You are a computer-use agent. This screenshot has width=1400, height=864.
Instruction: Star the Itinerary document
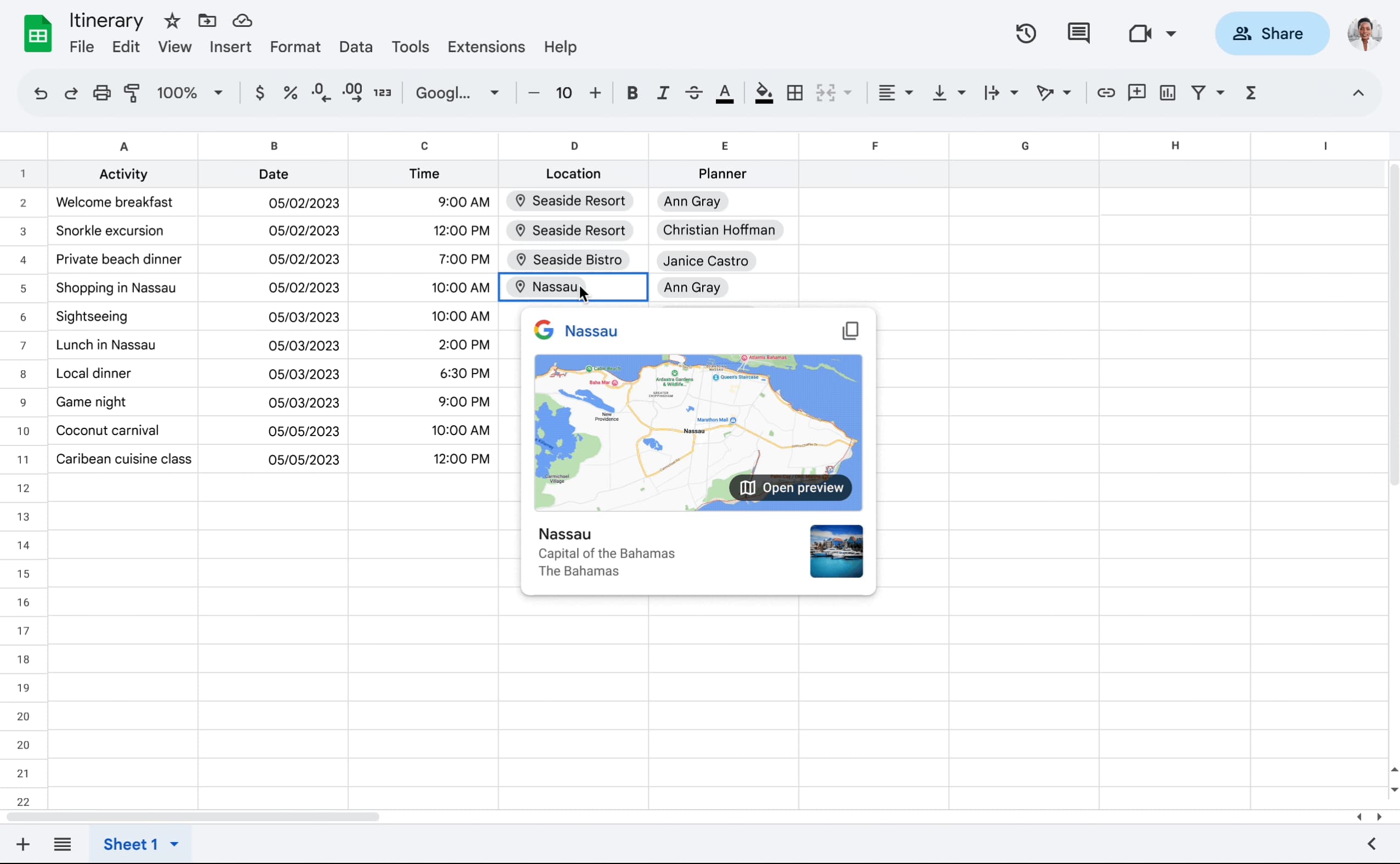(x=172, y=21)
